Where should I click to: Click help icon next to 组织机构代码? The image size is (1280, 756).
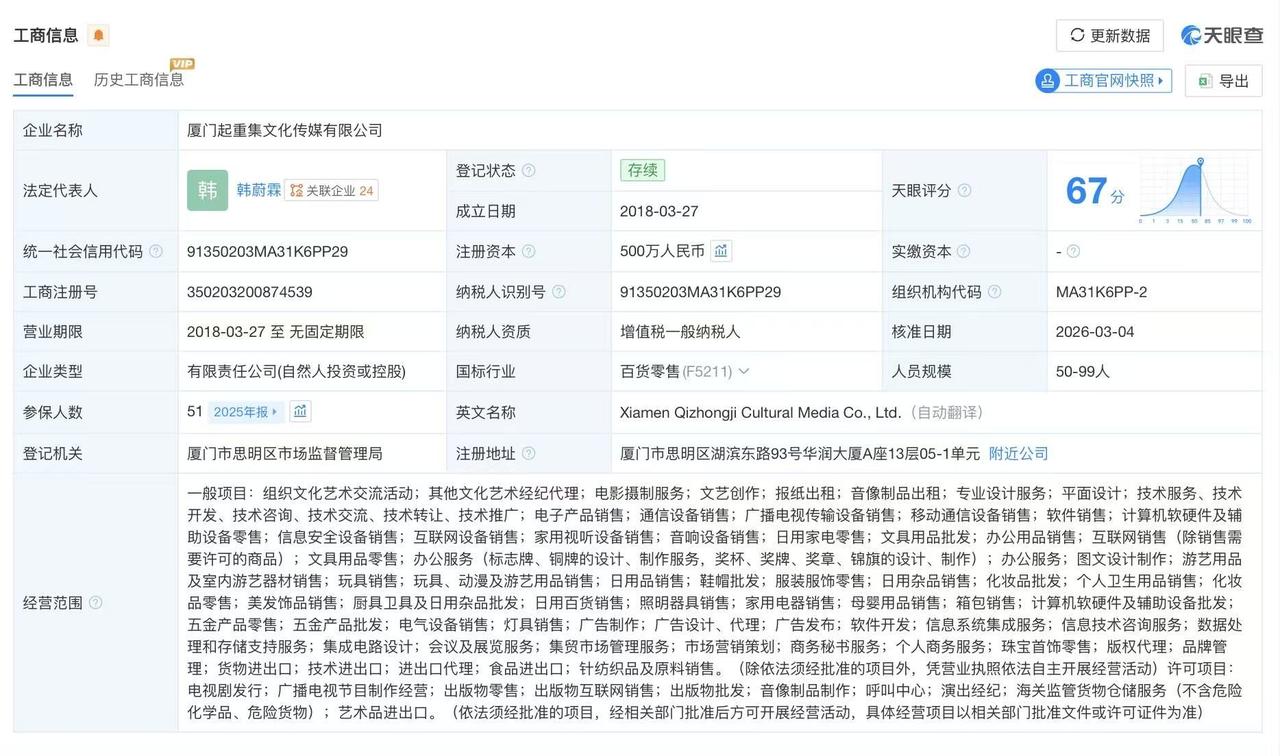pyautogui.click(x=994, y=292)
